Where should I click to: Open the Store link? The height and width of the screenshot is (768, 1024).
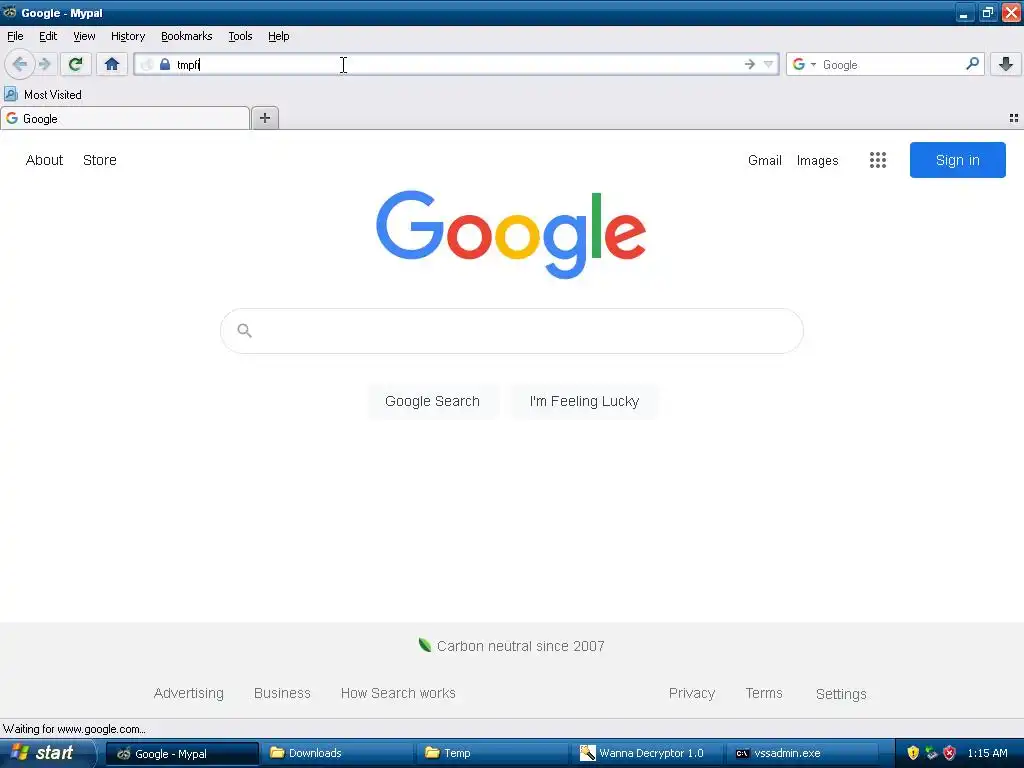100,160
